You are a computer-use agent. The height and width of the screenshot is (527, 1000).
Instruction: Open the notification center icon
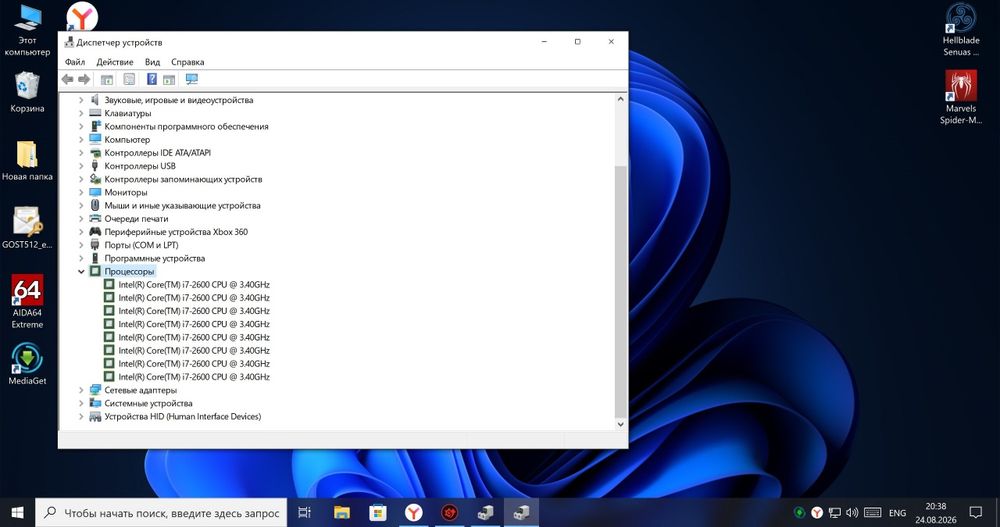975,512
